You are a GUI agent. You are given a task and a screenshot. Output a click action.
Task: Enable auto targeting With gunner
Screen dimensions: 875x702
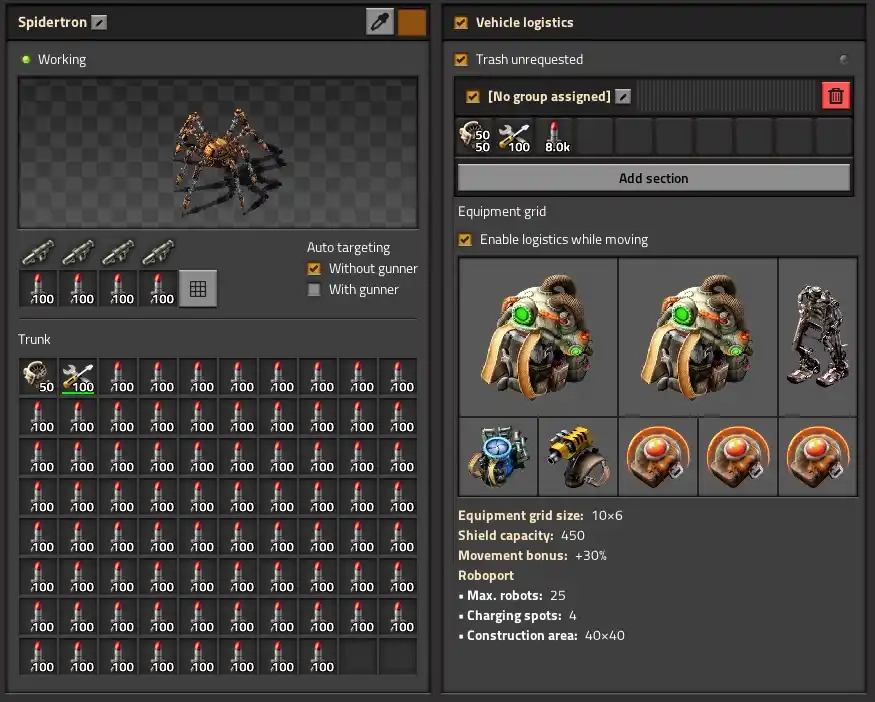coord(314,290)
